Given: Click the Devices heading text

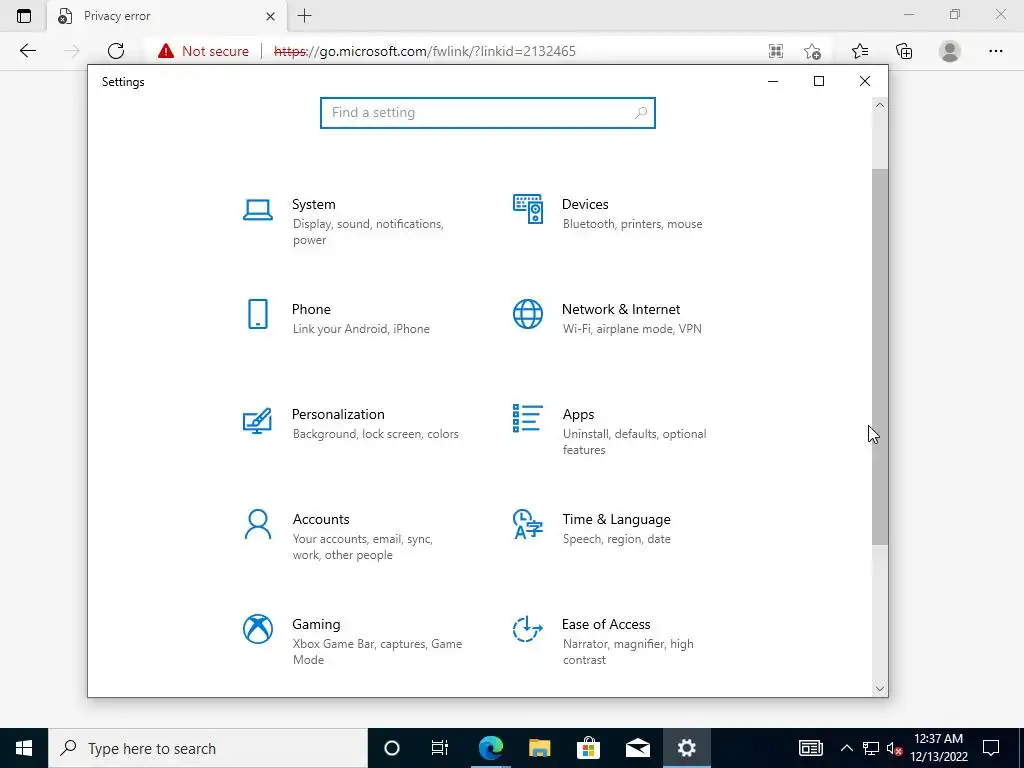Looking at the screenshot, I should pos(585,204).
